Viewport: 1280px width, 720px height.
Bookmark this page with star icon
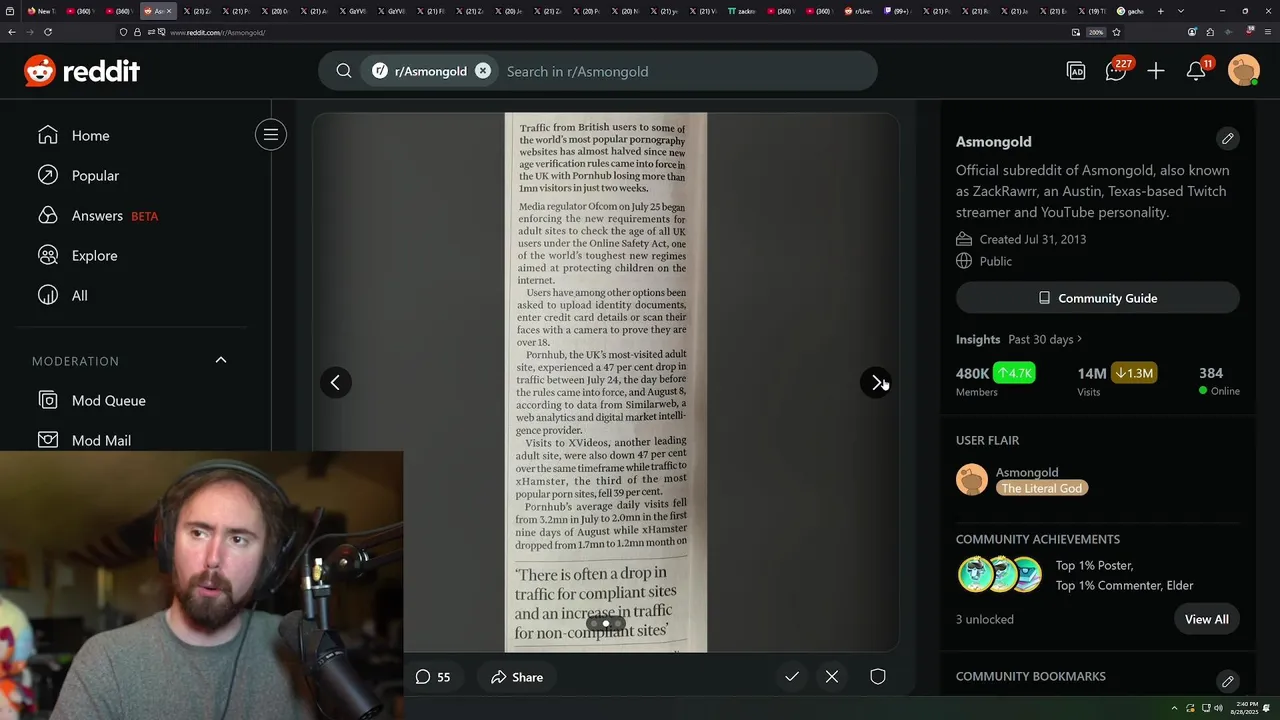click(1117, 32)
